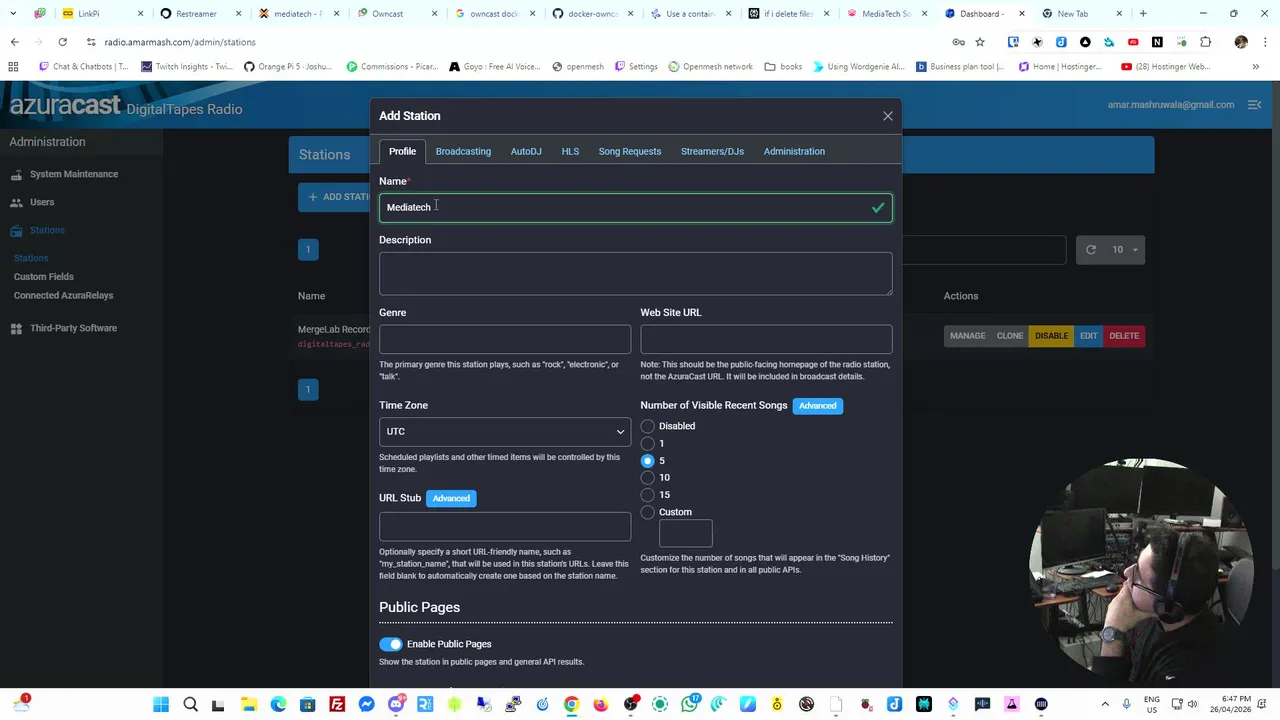The image size is (1280, 720).
Task: Click the Third-Party Software grid icon
Action: coord(16,329)
